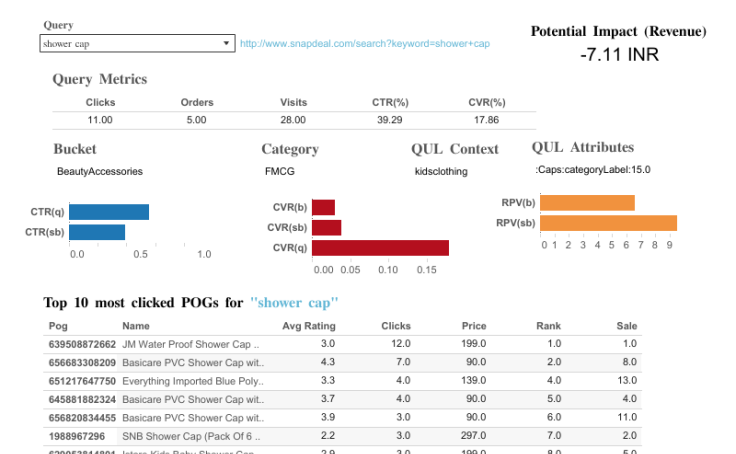The width and height of the screenshot is (736, 454).
Task: Click the Sale column header
Action: (x=627, y=326)
